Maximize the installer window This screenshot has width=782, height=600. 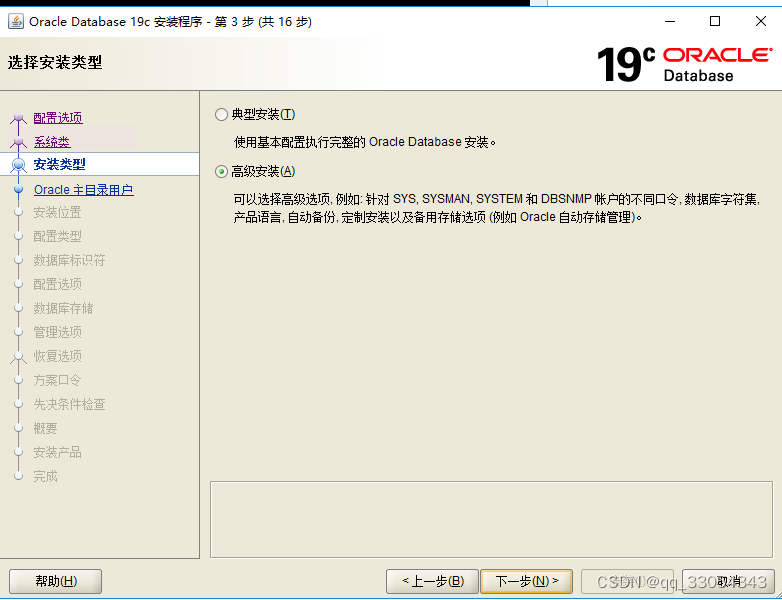(715, 21)
